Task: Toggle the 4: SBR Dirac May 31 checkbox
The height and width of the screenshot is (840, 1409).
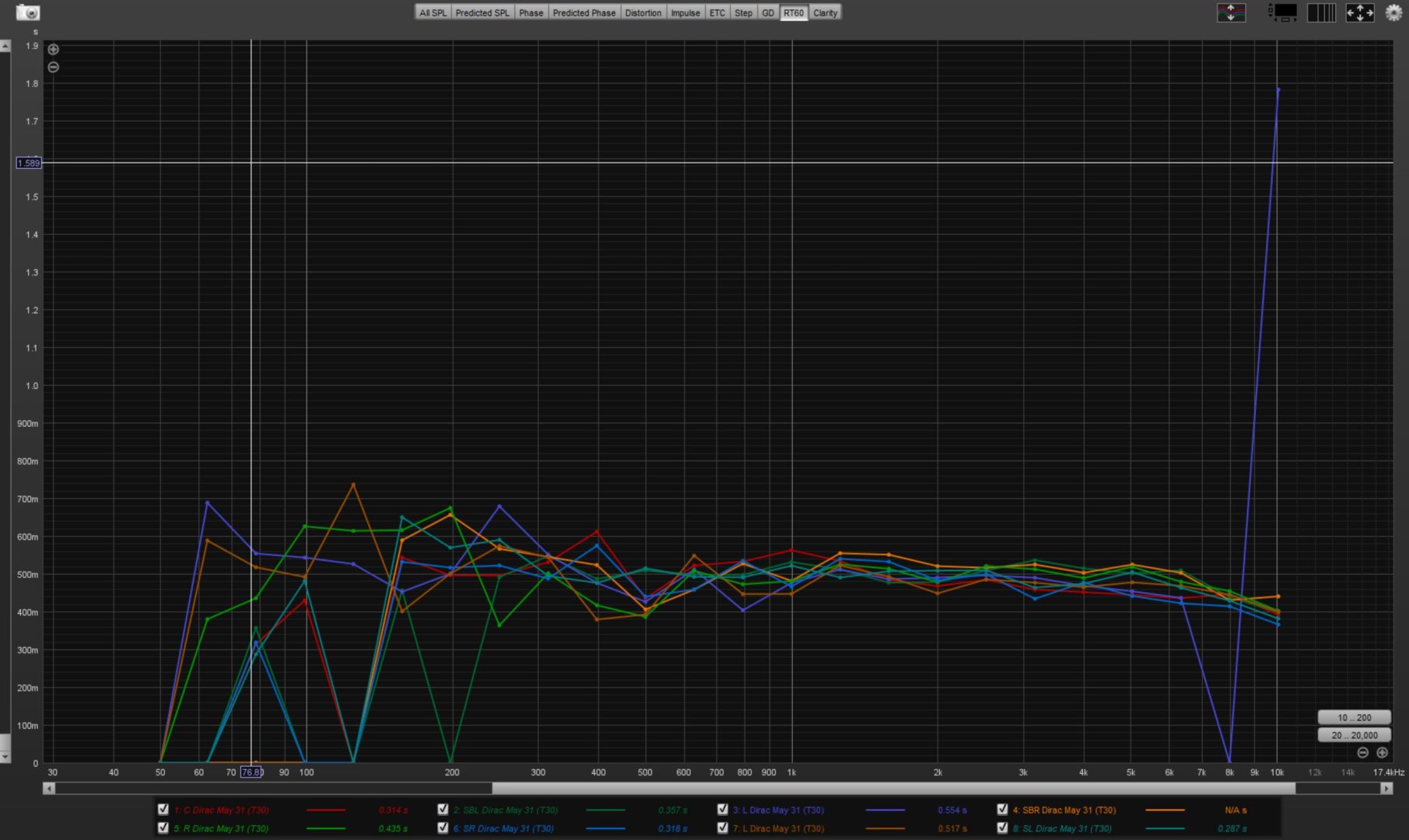Action: tap(1002, 810)
